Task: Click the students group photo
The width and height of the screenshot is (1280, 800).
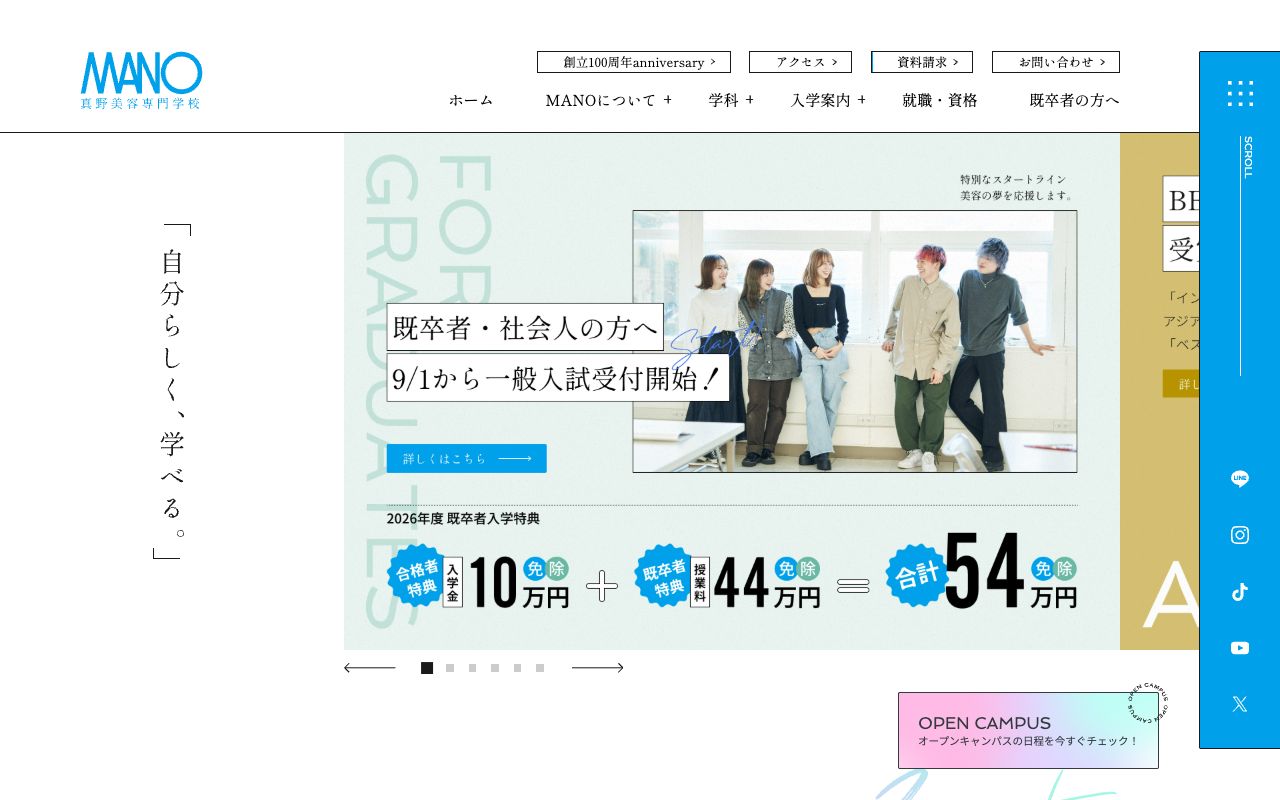Action: pos(855,341)
